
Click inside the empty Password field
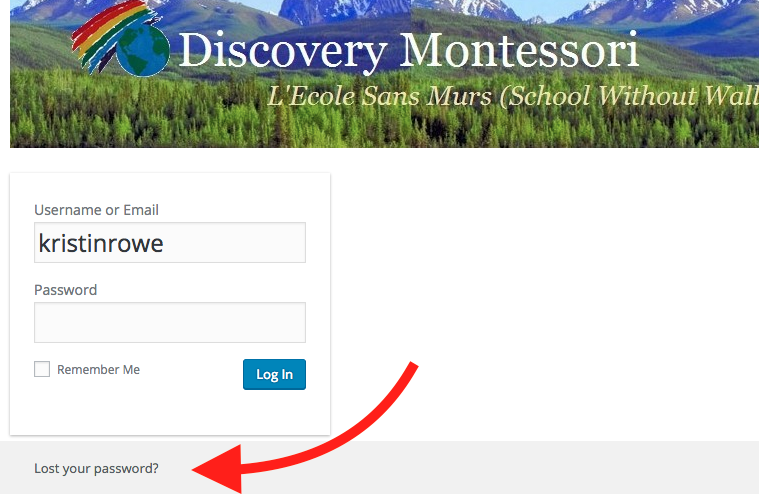(170, 322)
